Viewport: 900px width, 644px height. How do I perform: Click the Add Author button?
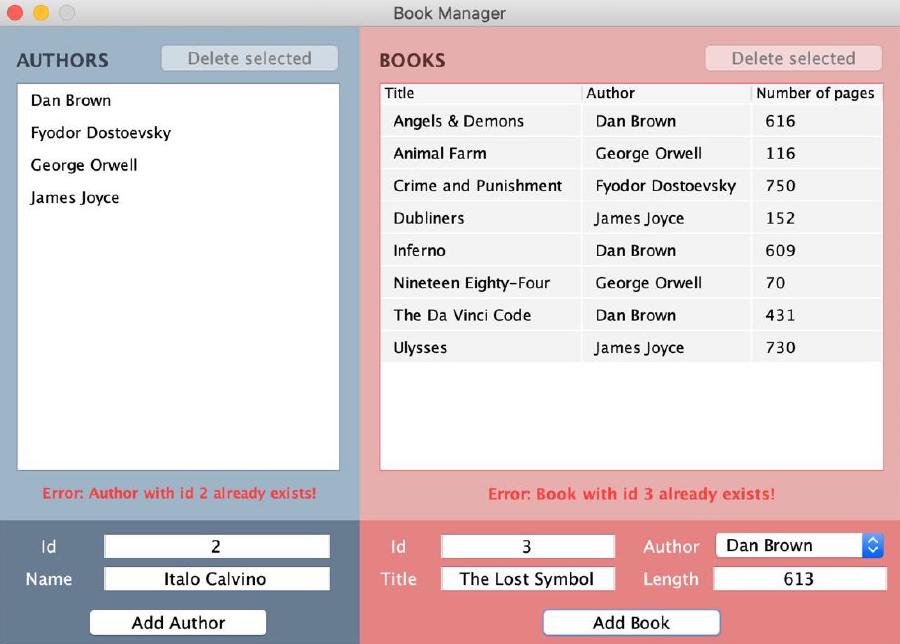click(177, 622)
